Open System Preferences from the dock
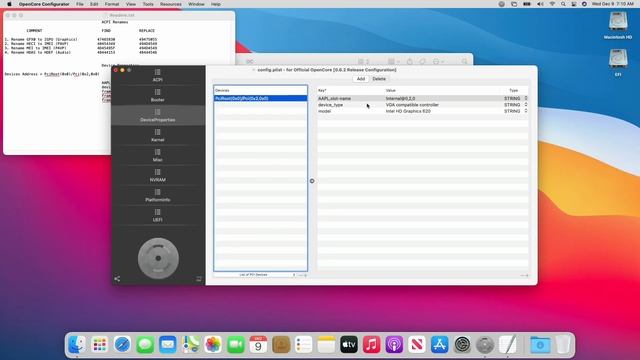The width and height of the screenshot is (640, 360). click(462, 345)
